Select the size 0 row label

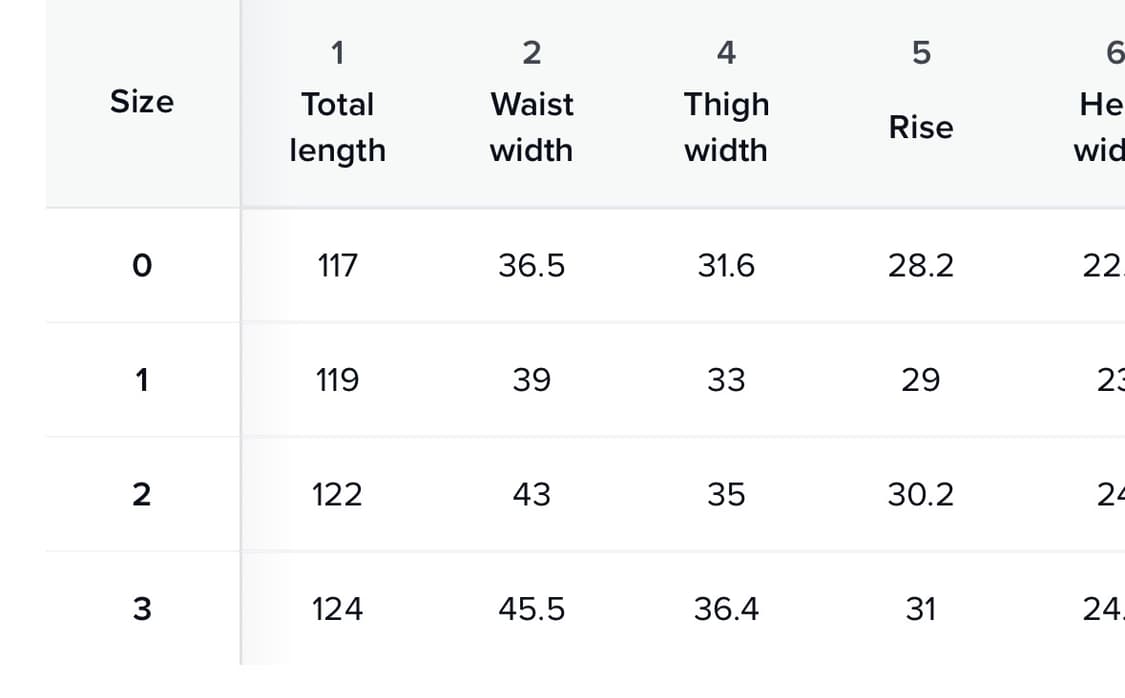pos(142,266)
